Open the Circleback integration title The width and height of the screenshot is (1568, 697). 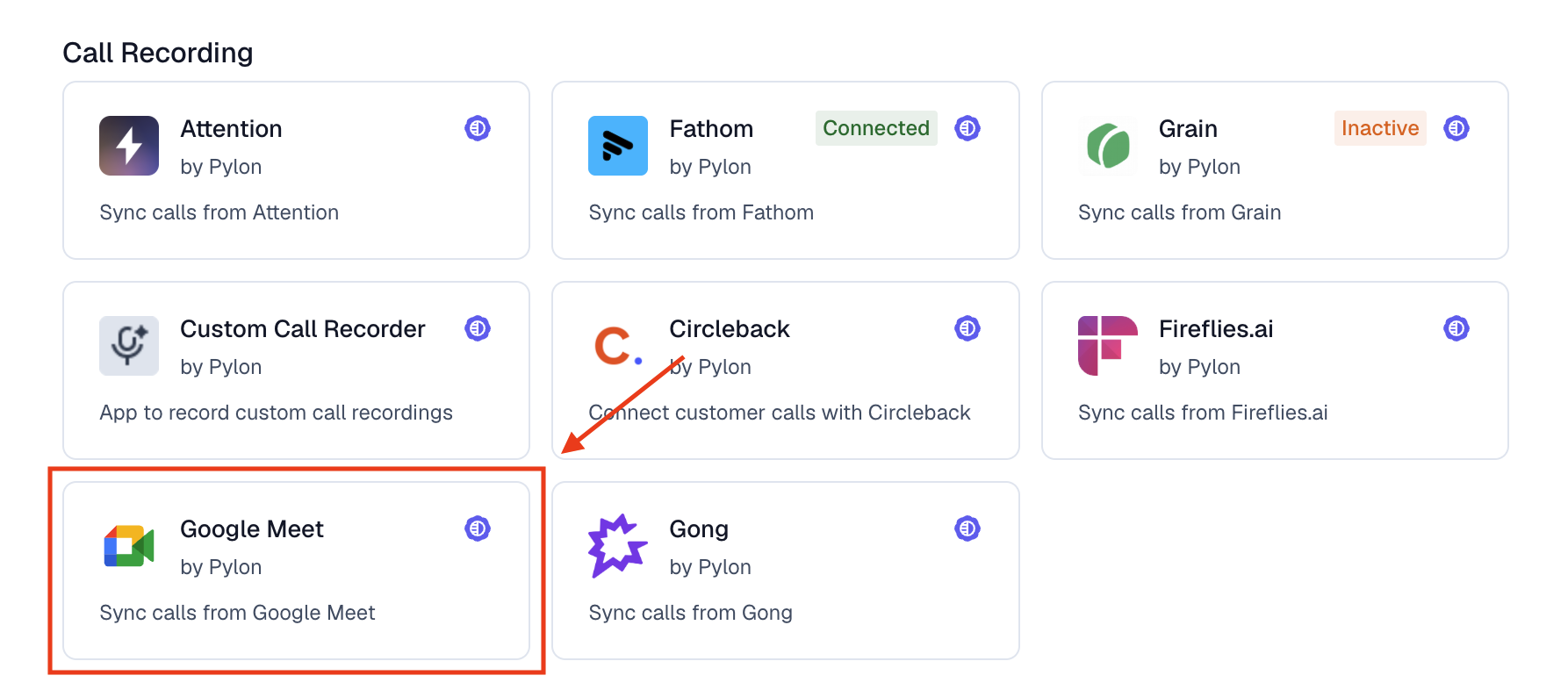pos(729,329)
